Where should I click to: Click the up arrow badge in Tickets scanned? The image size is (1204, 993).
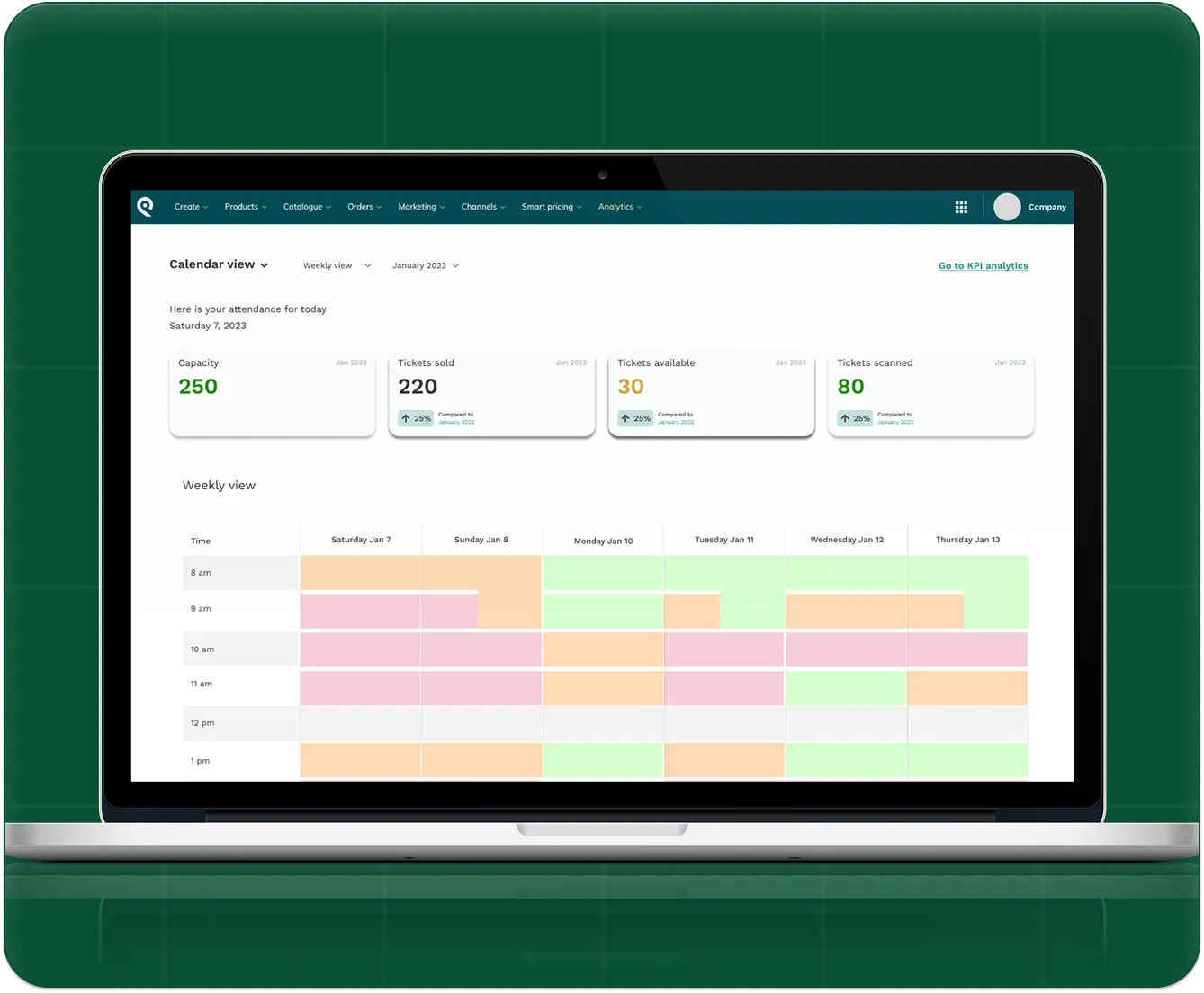845,418
